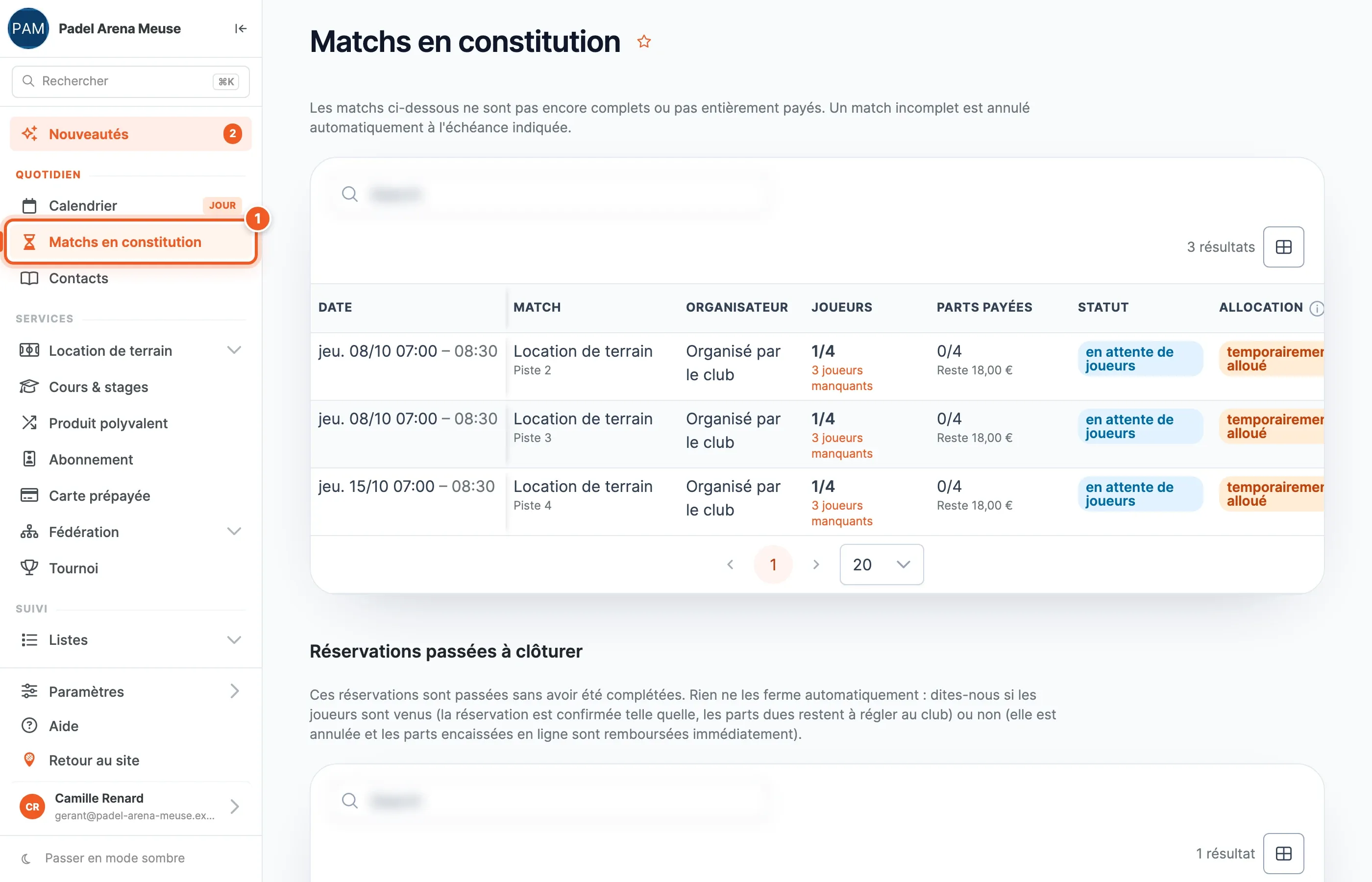This screenshot has width=1372, height=882.
Task: Click 'en attente de joueurs' badge for Piste 4
Action: pos(1140,494)
